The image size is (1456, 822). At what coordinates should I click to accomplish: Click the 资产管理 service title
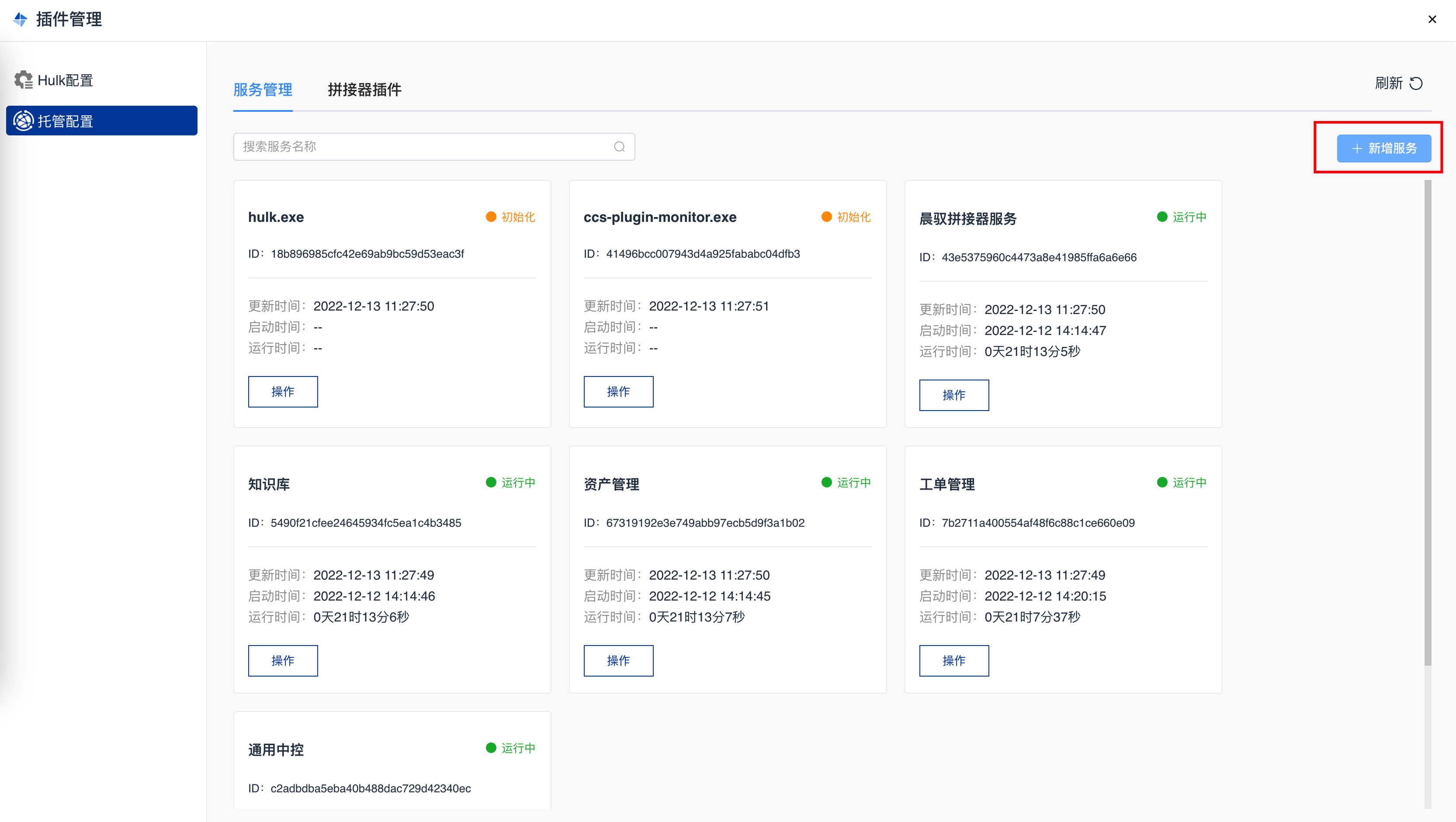[612, 484]
